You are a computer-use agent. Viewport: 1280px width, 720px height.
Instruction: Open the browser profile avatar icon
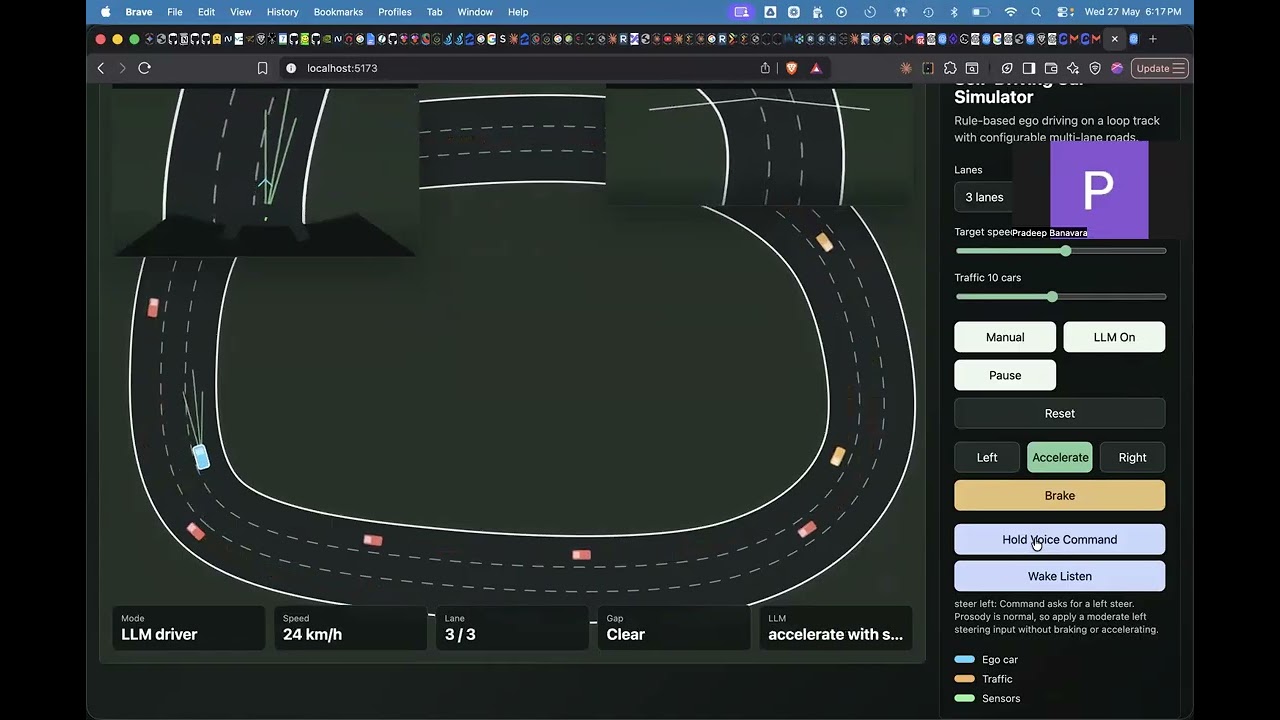pyautogui.click(x=1117, y=68)
